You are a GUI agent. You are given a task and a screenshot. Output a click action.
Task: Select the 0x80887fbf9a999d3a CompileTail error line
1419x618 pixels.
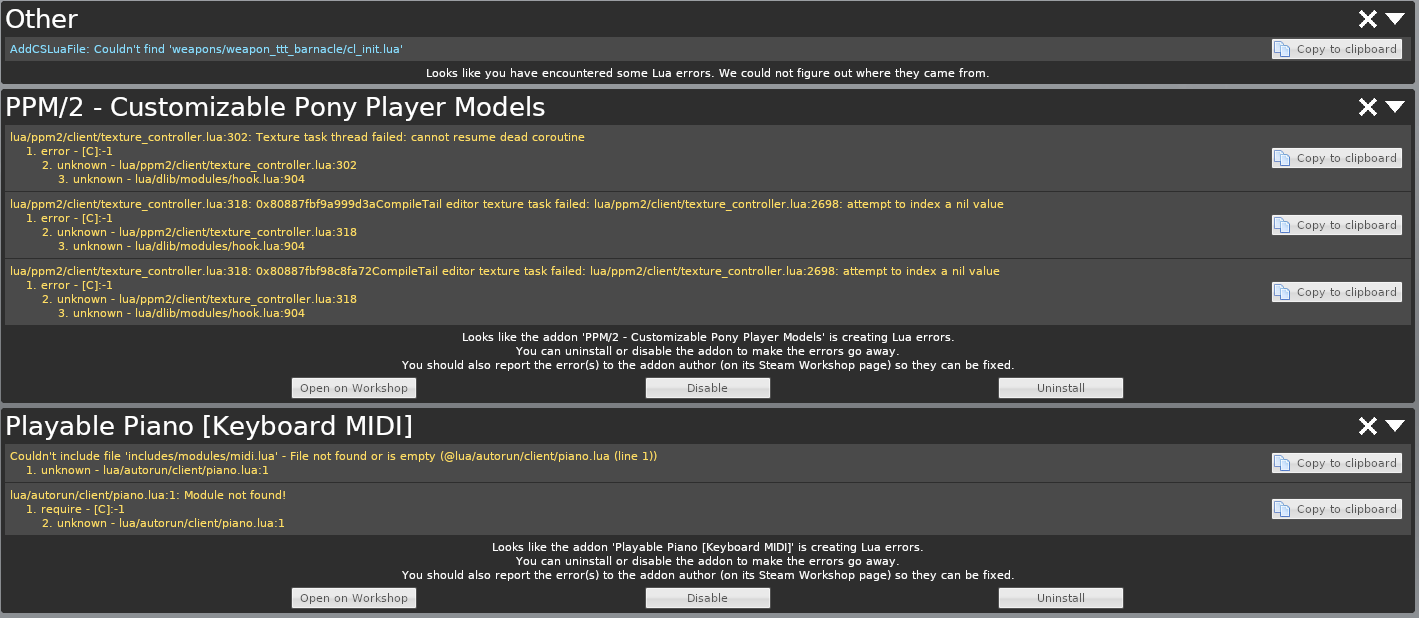point(507,204)
